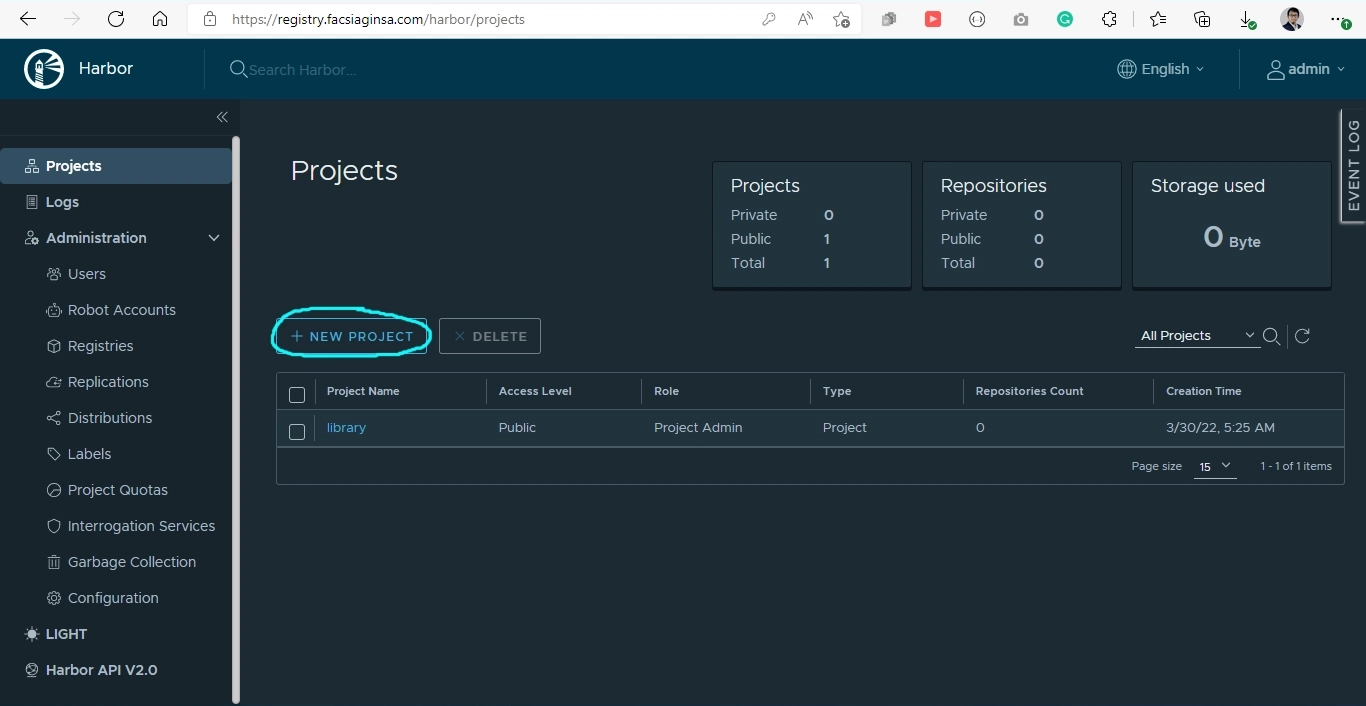Open Users administration page
The image size is (1366, 706).
[x=86, y=274]
